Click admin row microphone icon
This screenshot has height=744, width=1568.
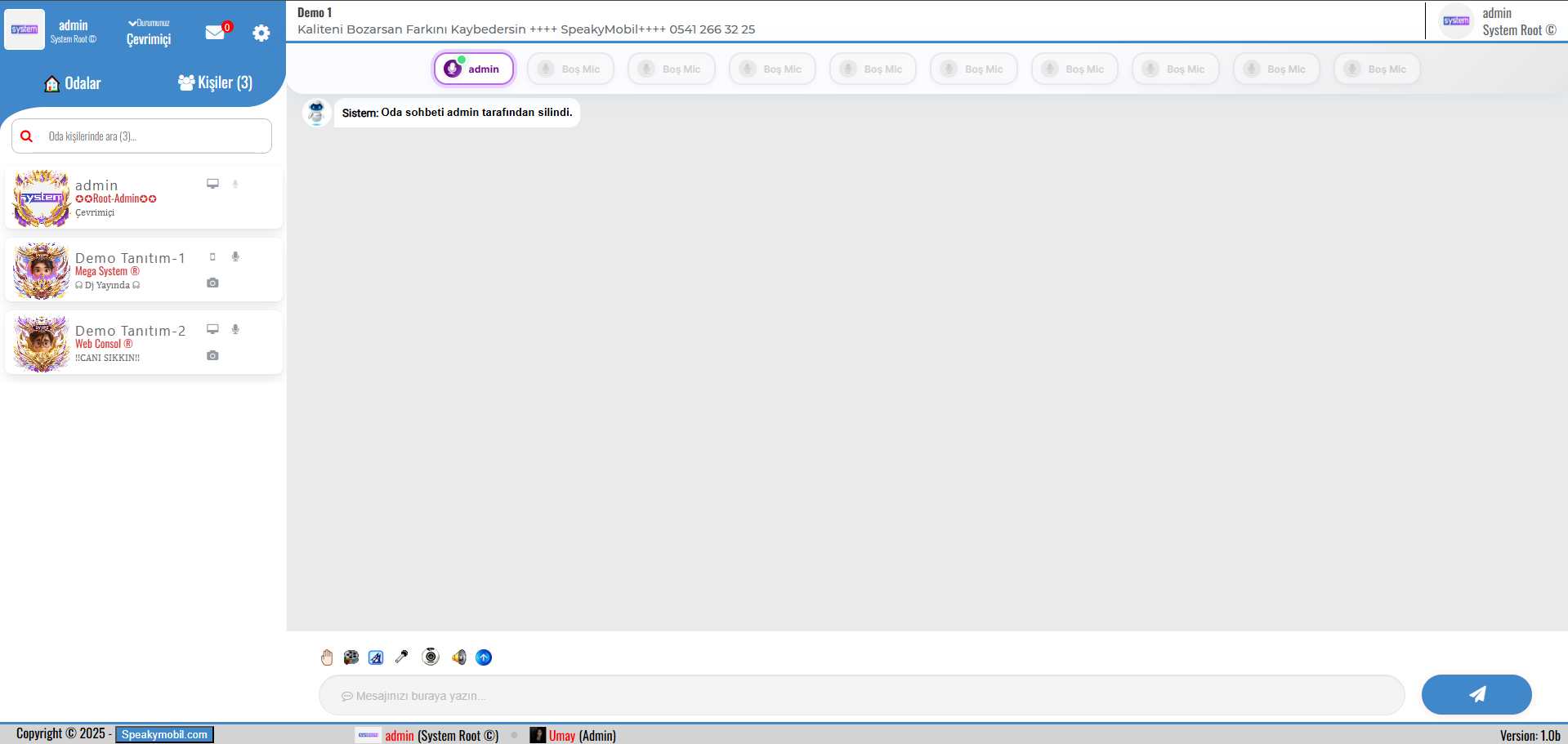point(235,184)
